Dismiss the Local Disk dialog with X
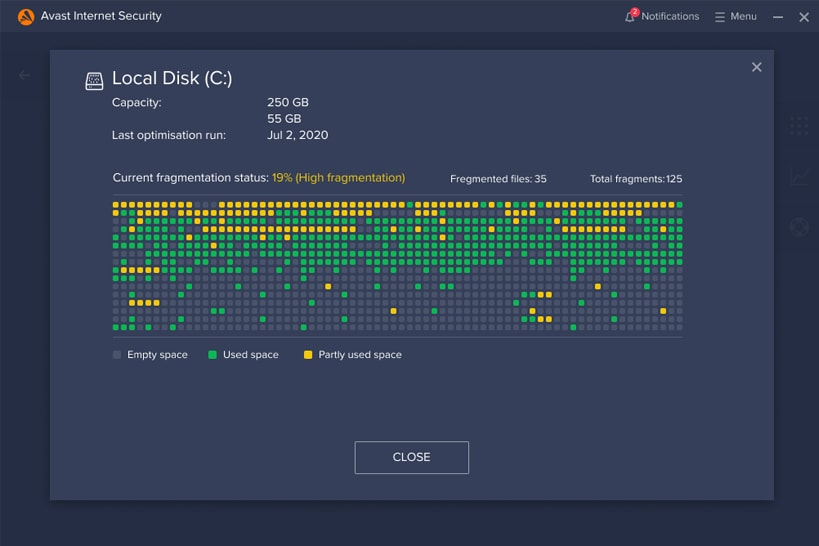Screen dimensions: 819x546 coord(756,67)
